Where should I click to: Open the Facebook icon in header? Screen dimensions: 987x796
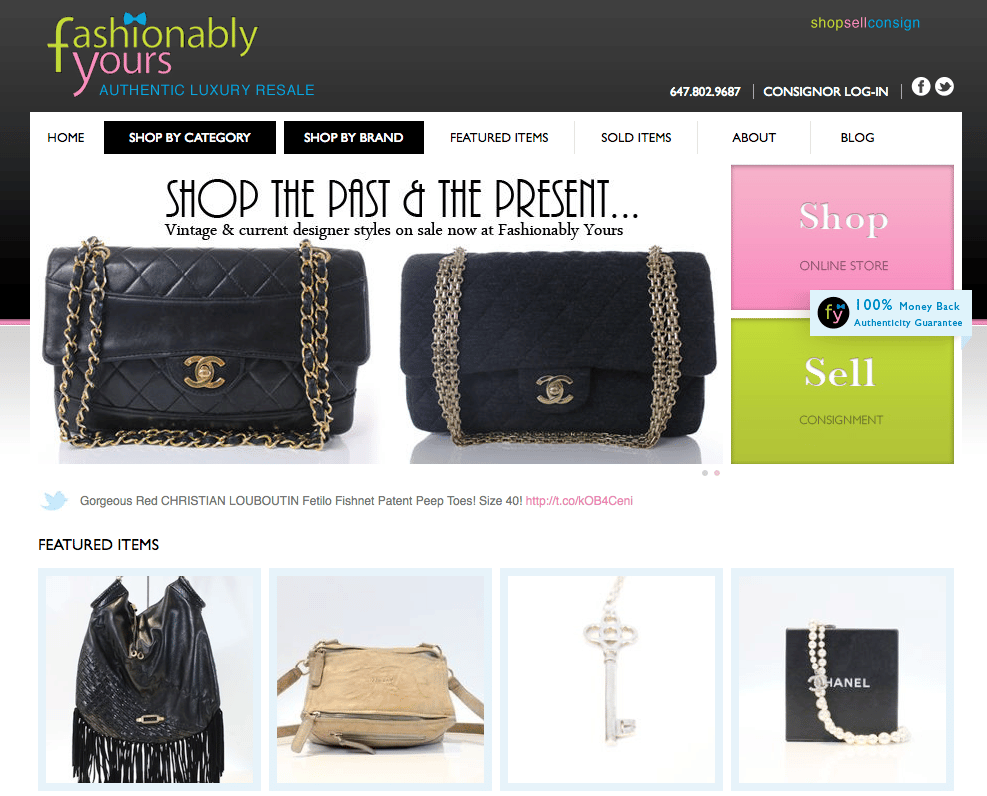pos(921,86)
